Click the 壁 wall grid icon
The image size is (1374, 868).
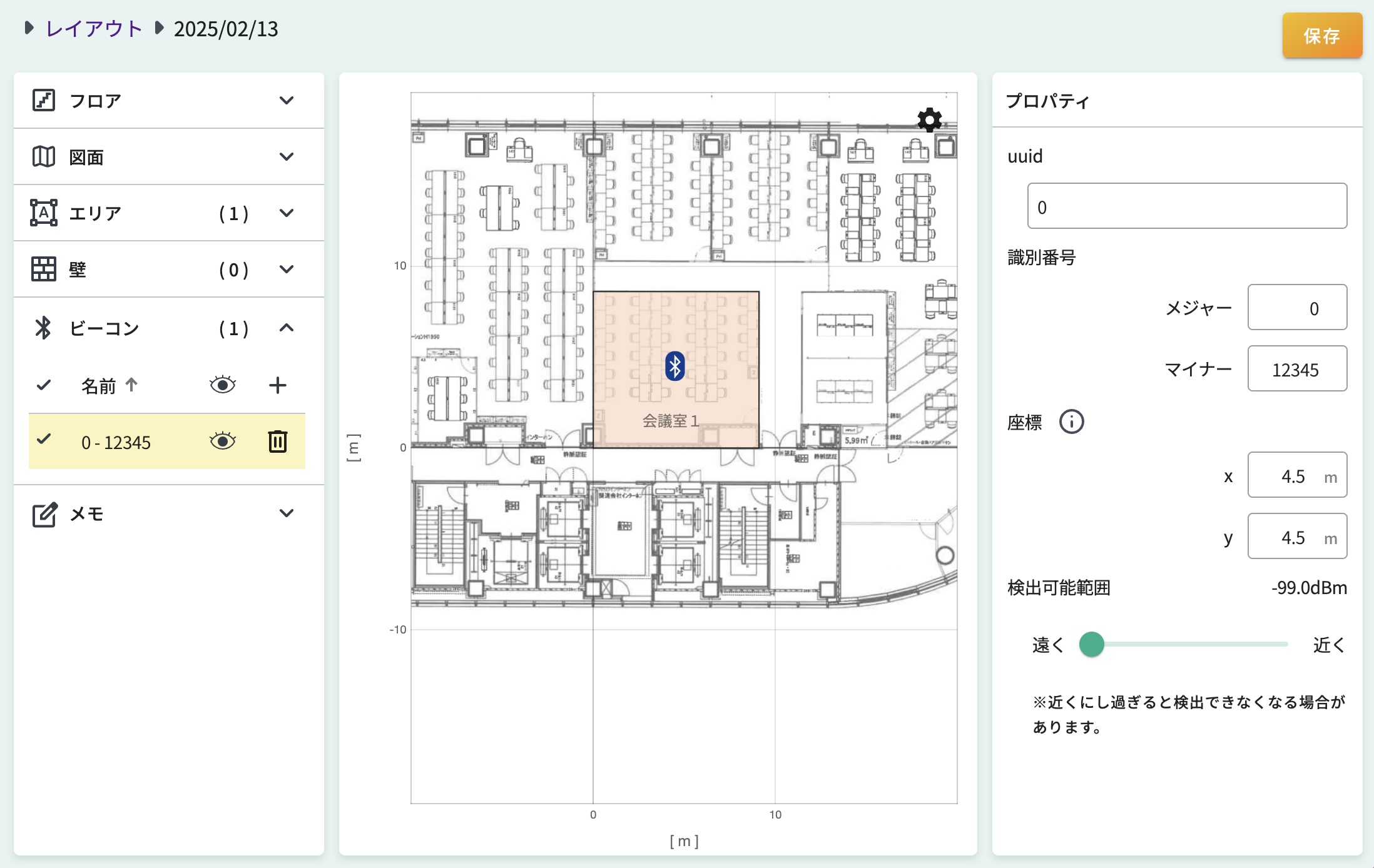44,269
